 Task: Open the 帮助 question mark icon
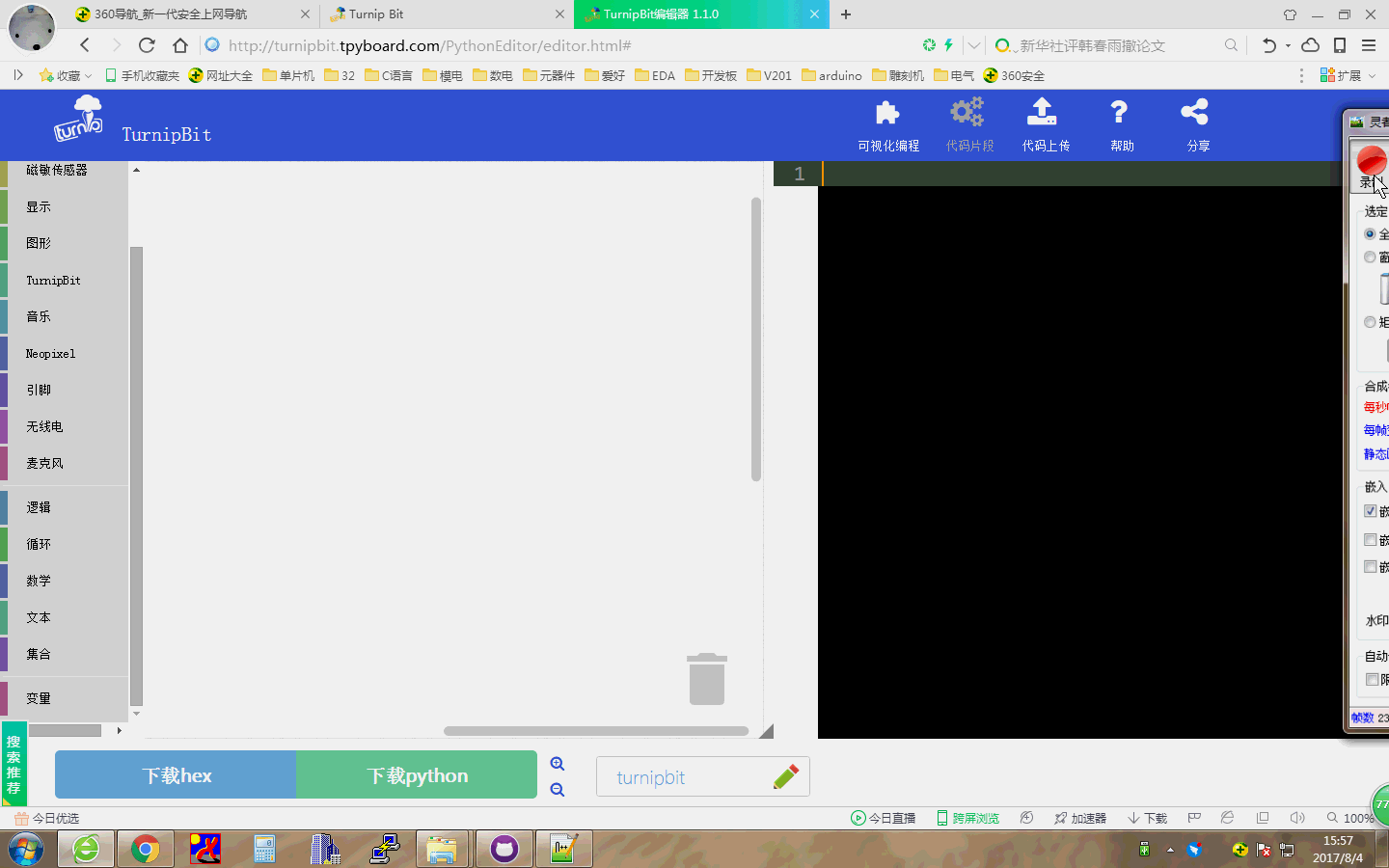point(1119,112)
